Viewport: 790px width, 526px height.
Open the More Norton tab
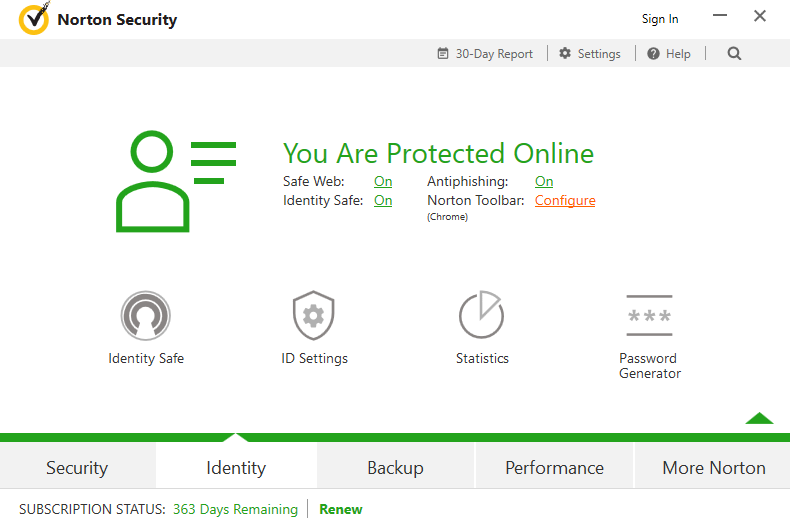point(713,468)
